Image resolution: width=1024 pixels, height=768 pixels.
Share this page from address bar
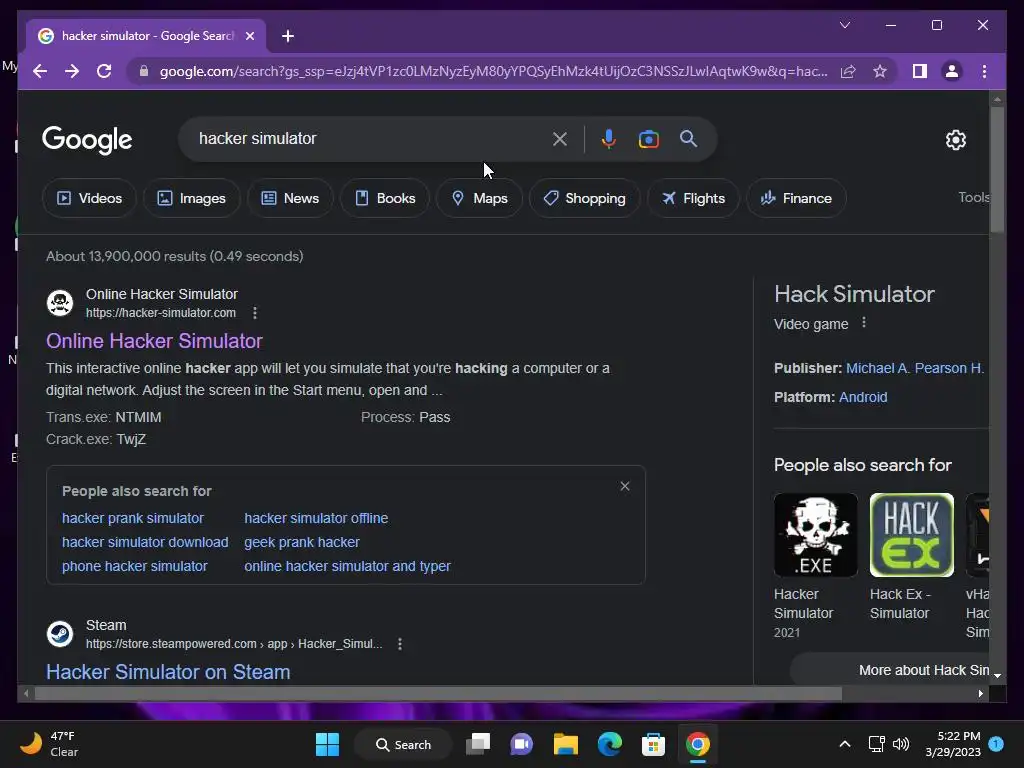coord(848,71)
